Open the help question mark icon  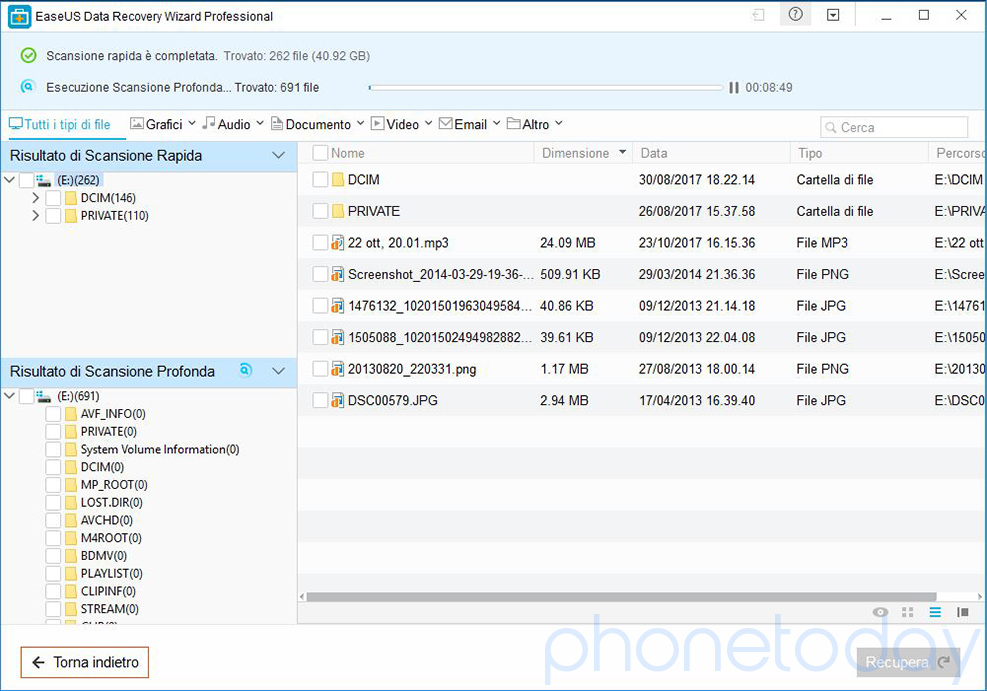[795, 15]
